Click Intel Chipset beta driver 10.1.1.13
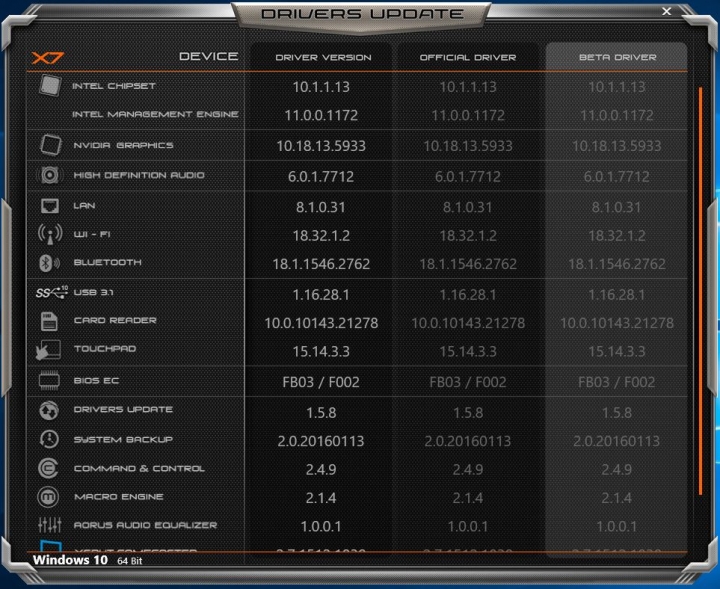Image resolution: width=720 pixels, height=589 pixels. click(x=617, y=87)
